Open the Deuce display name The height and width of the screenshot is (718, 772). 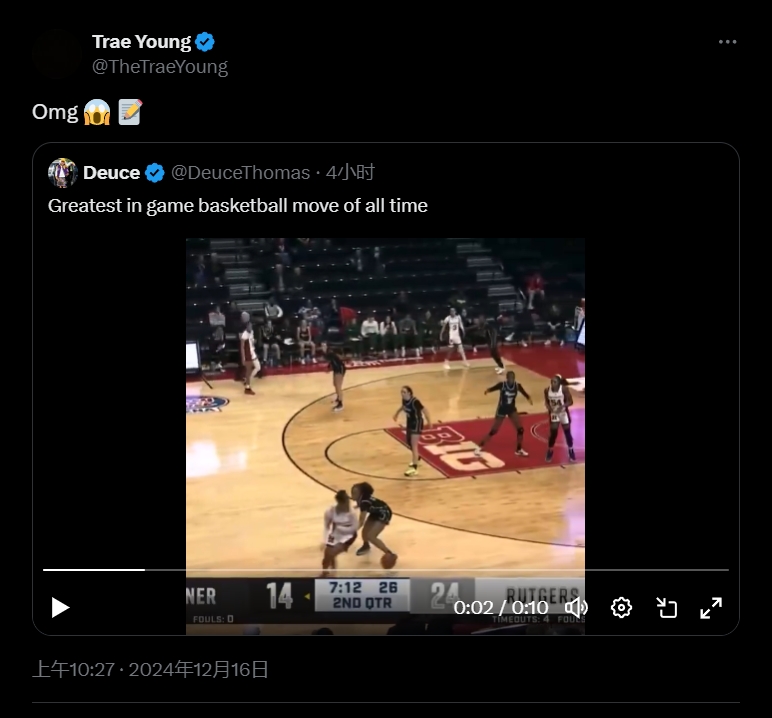click(x=112, y=173)
